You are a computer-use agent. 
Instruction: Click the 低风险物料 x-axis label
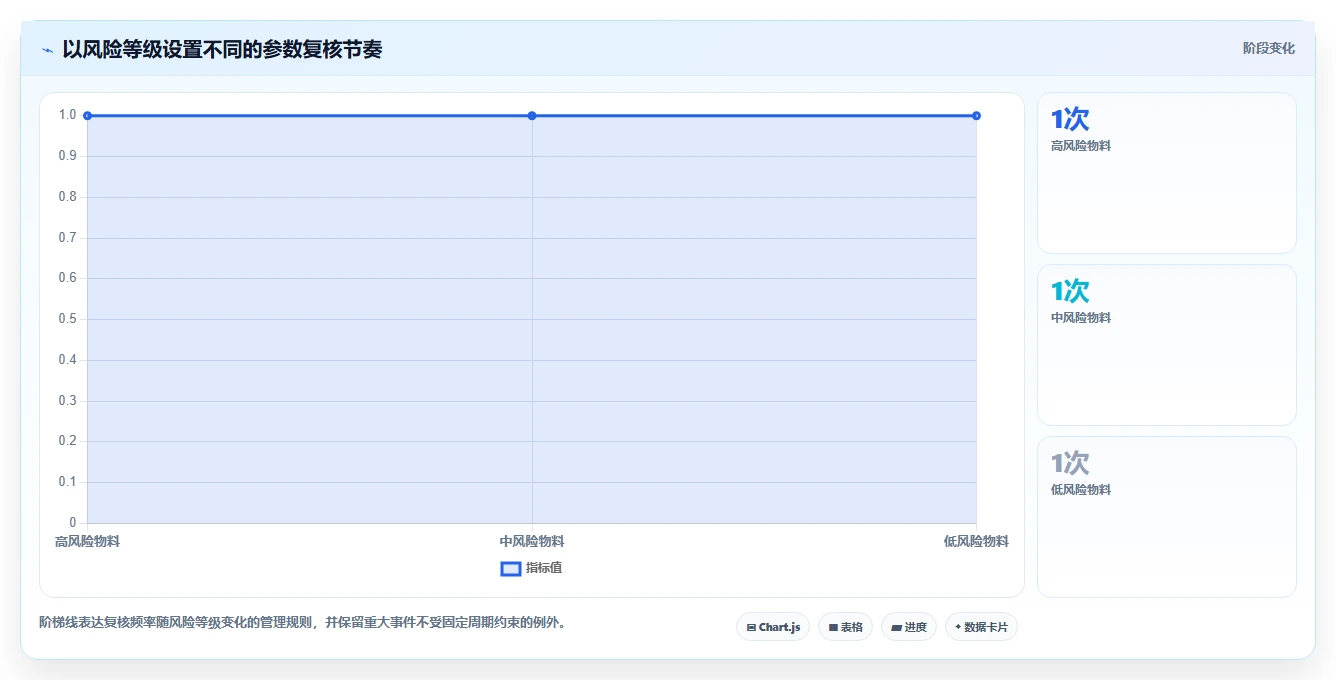[x=976, y=541]
